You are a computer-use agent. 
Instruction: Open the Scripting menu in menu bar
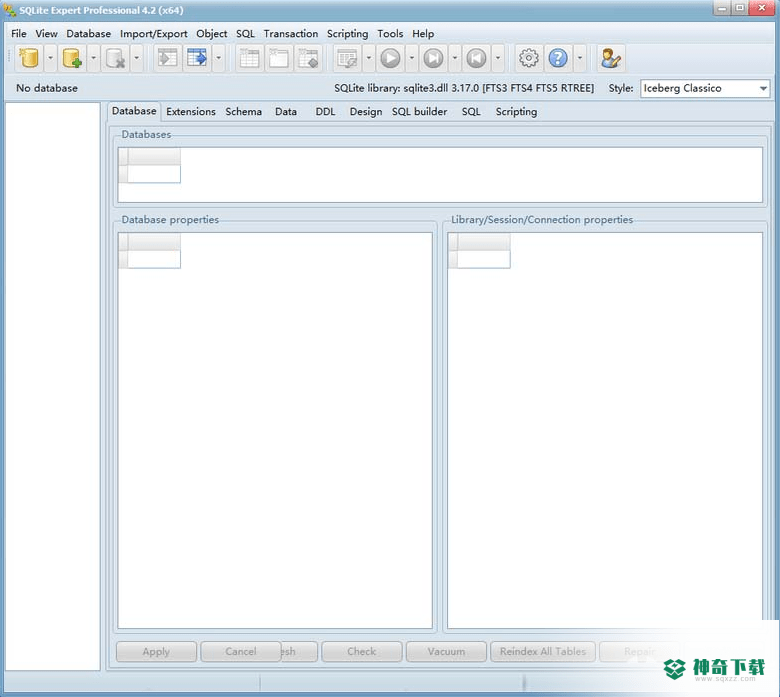[348, 34]
